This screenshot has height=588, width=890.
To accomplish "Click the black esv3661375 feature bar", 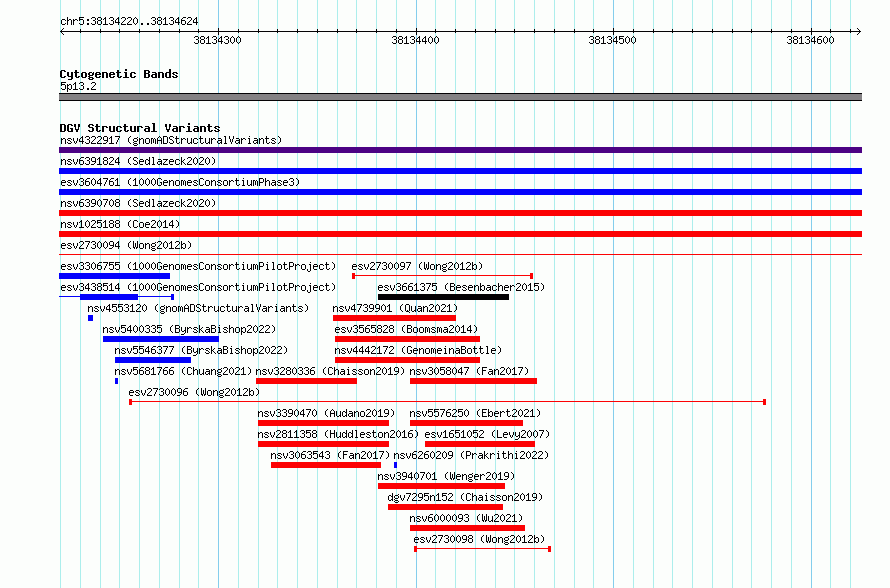I will click(443, 297).
